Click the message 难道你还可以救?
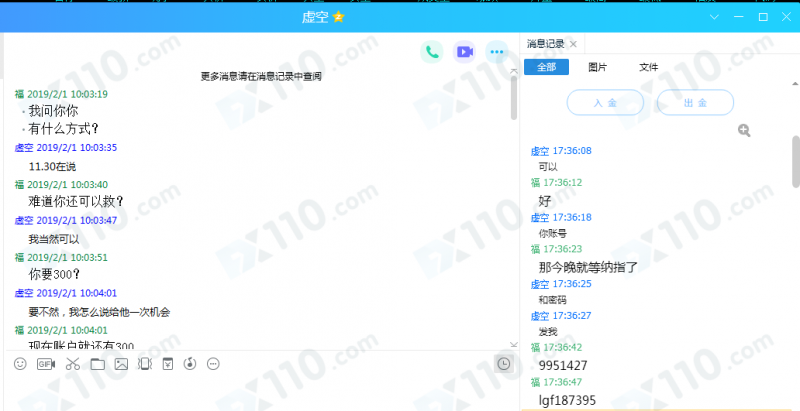This screenshot has width=800, height=411. click(x=76, y=201)
